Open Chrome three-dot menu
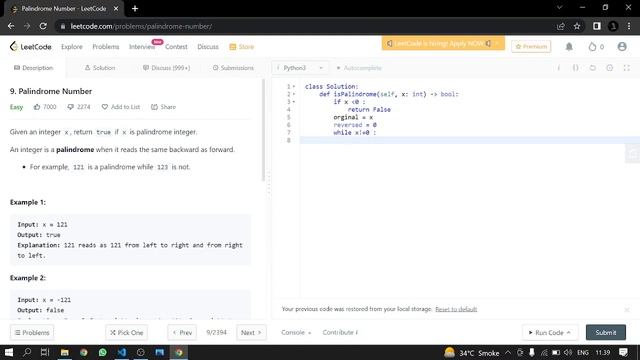 pyautogui.click(x=629, y=26)
